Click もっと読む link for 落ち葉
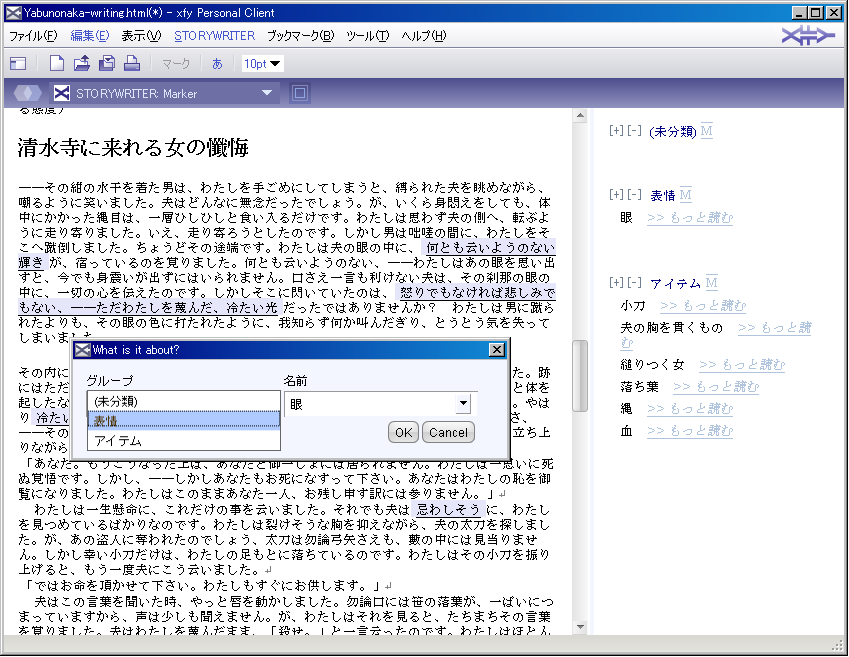Screen dimensions: 849x657 (716, 387)
